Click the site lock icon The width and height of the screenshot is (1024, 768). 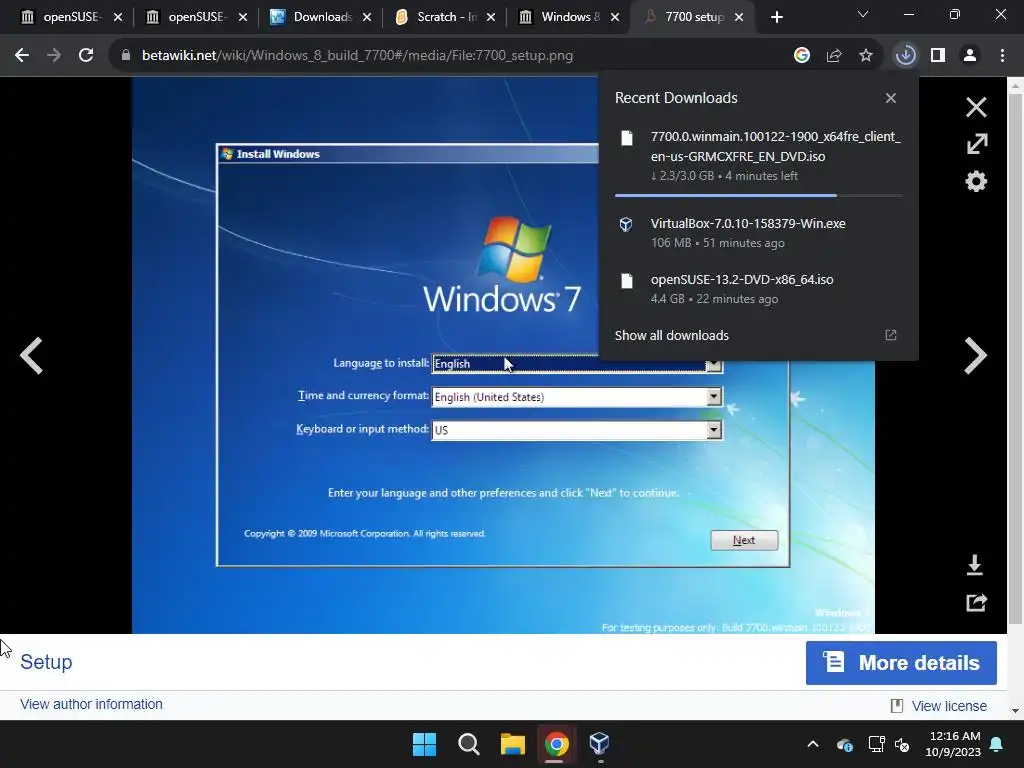[x=126, y=56]
